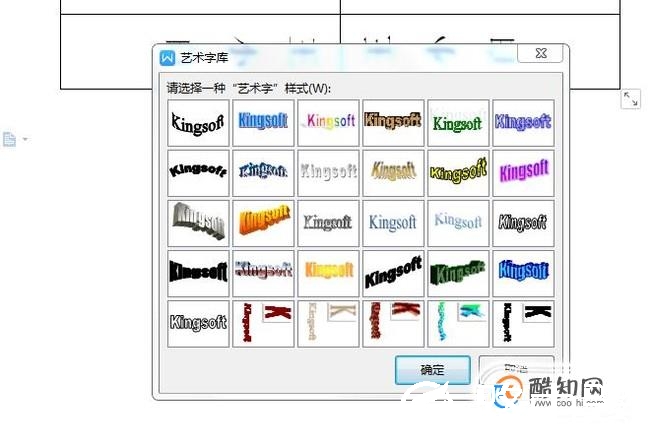Click the document page icon at left margin
The width and height of the screenshot is (652, 446).
coord(9,139)
